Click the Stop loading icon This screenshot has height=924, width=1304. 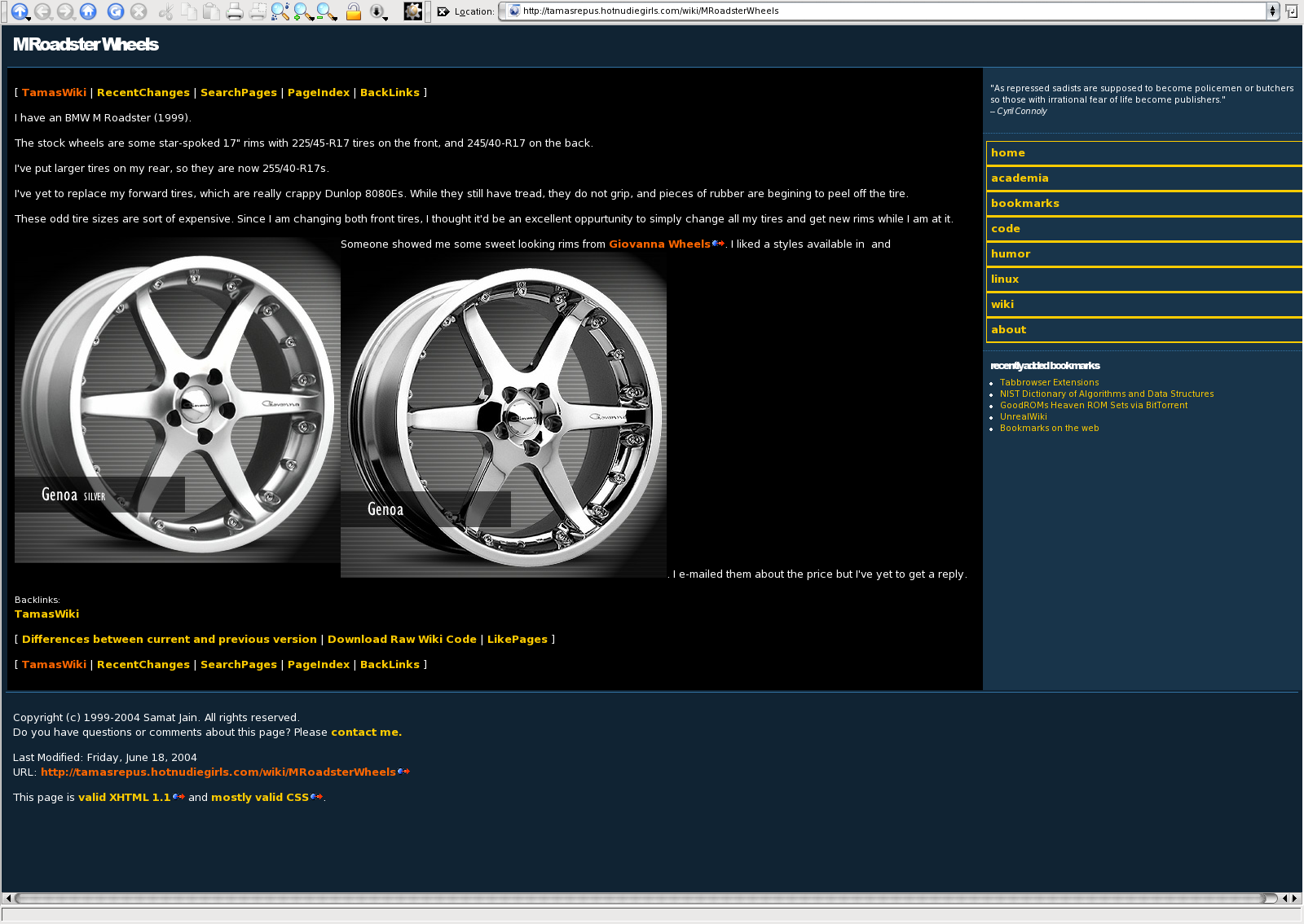tap(139, 11)
